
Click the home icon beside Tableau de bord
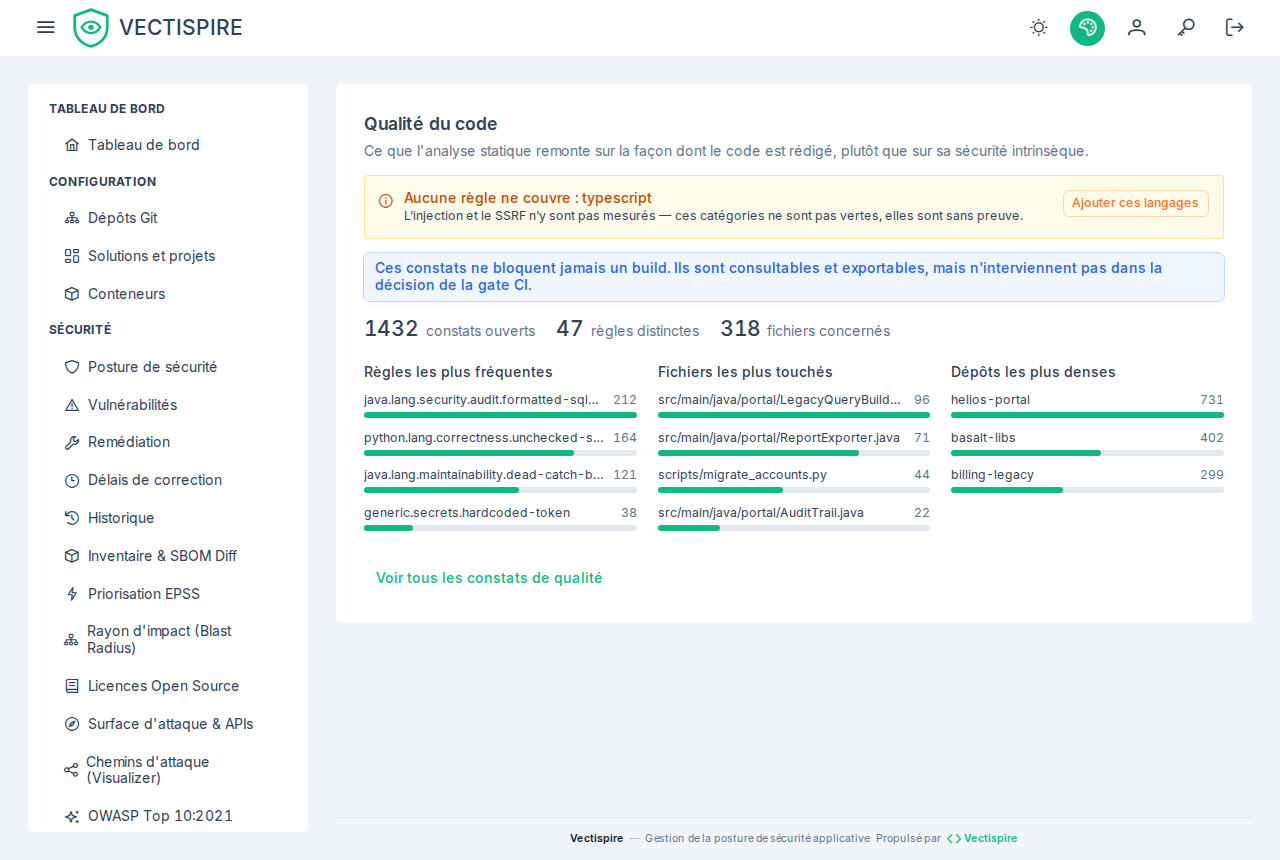coord(71,145)
